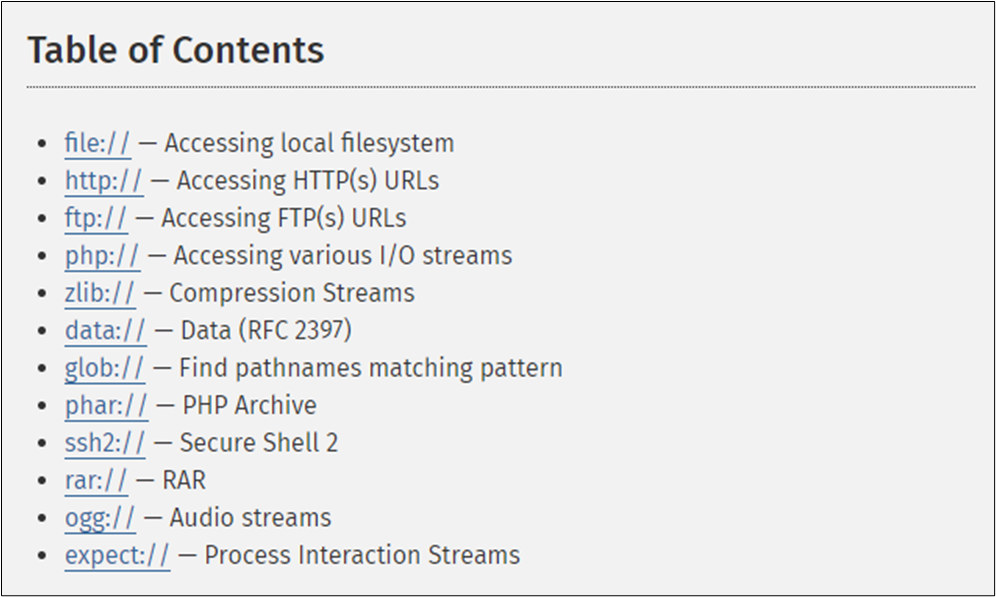The image size is (996, 597).
Task: Follow the ftp:// link
Action: [x=96, y=218]
